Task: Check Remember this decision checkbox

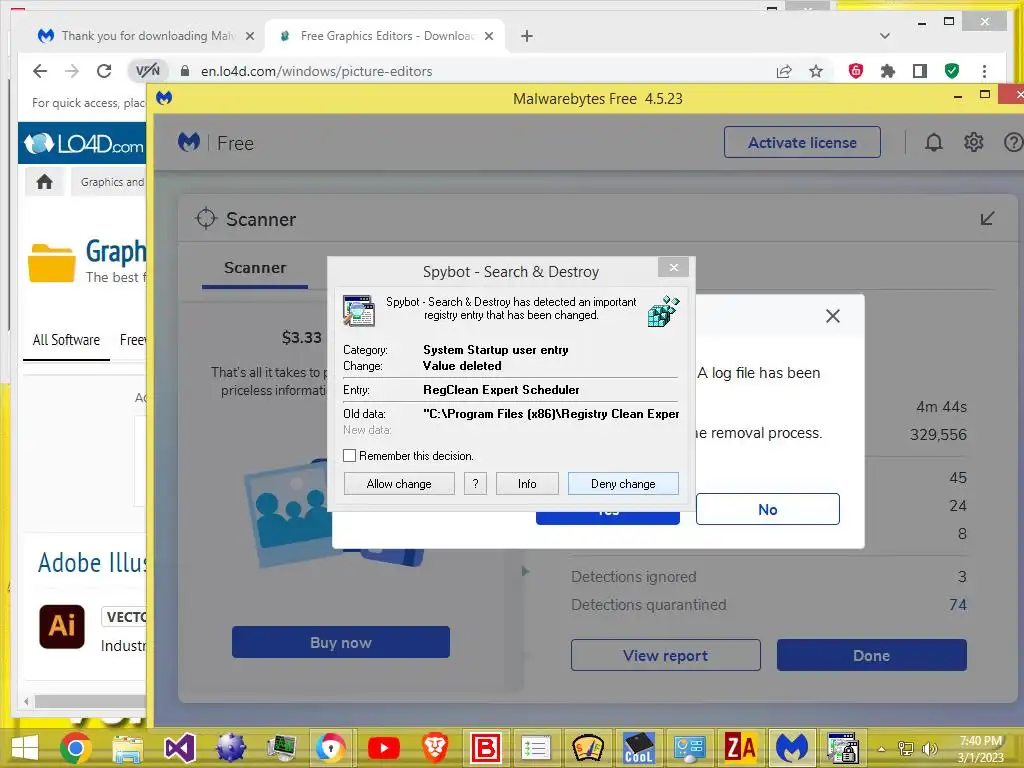Action: tap(350, 456)
